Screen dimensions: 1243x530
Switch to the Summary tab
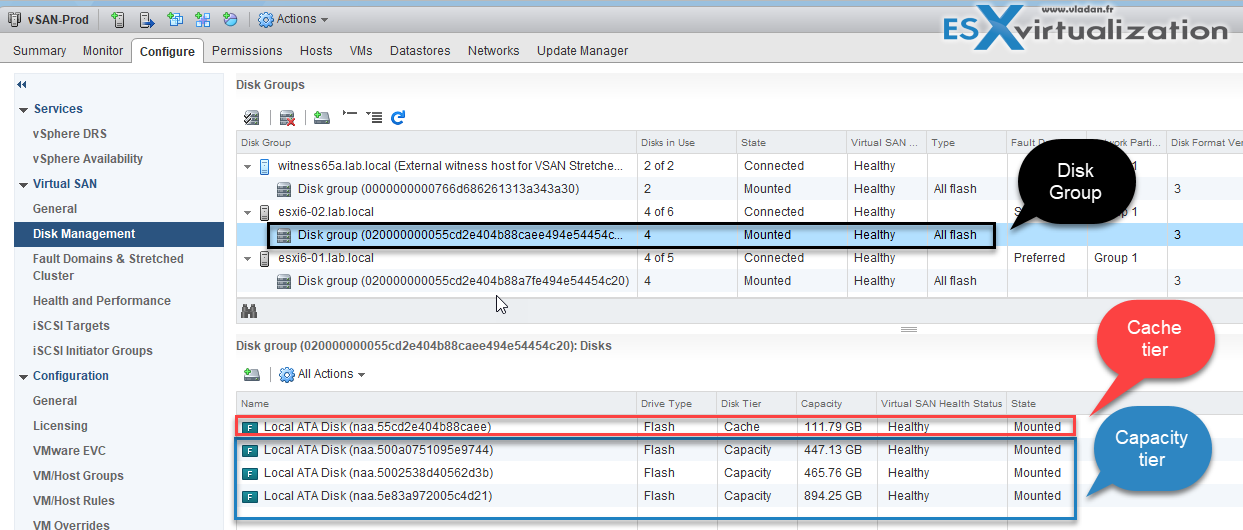click(40, 51)
